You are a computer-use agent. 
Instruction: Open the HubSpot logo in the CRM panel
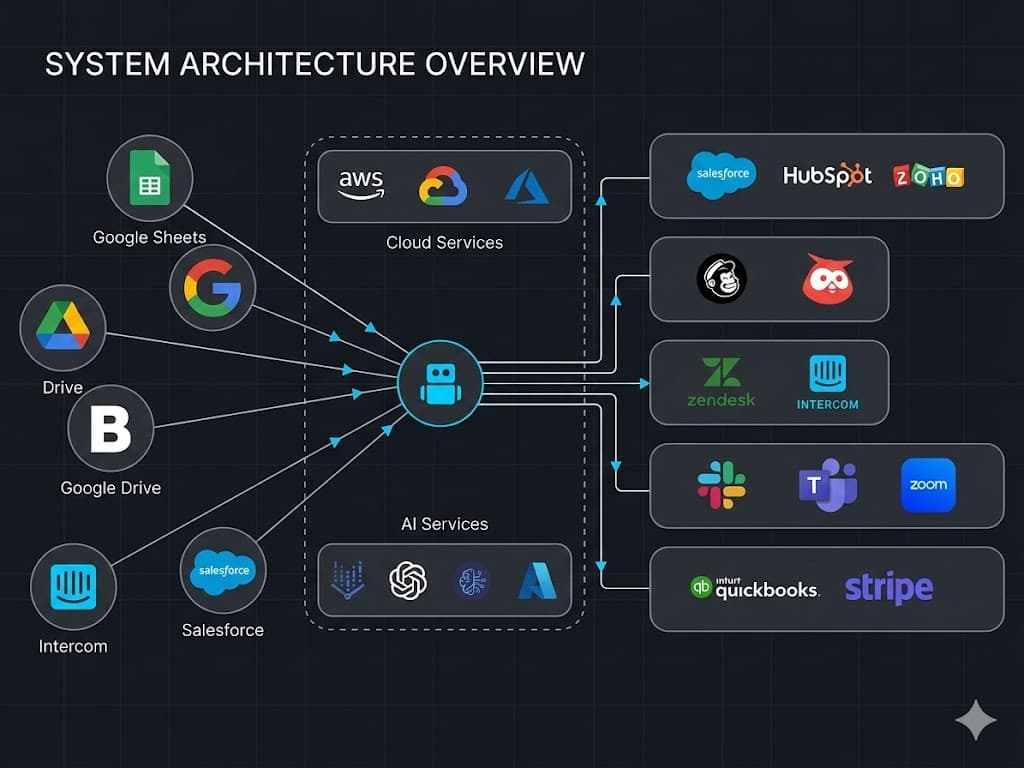(827, 176)
